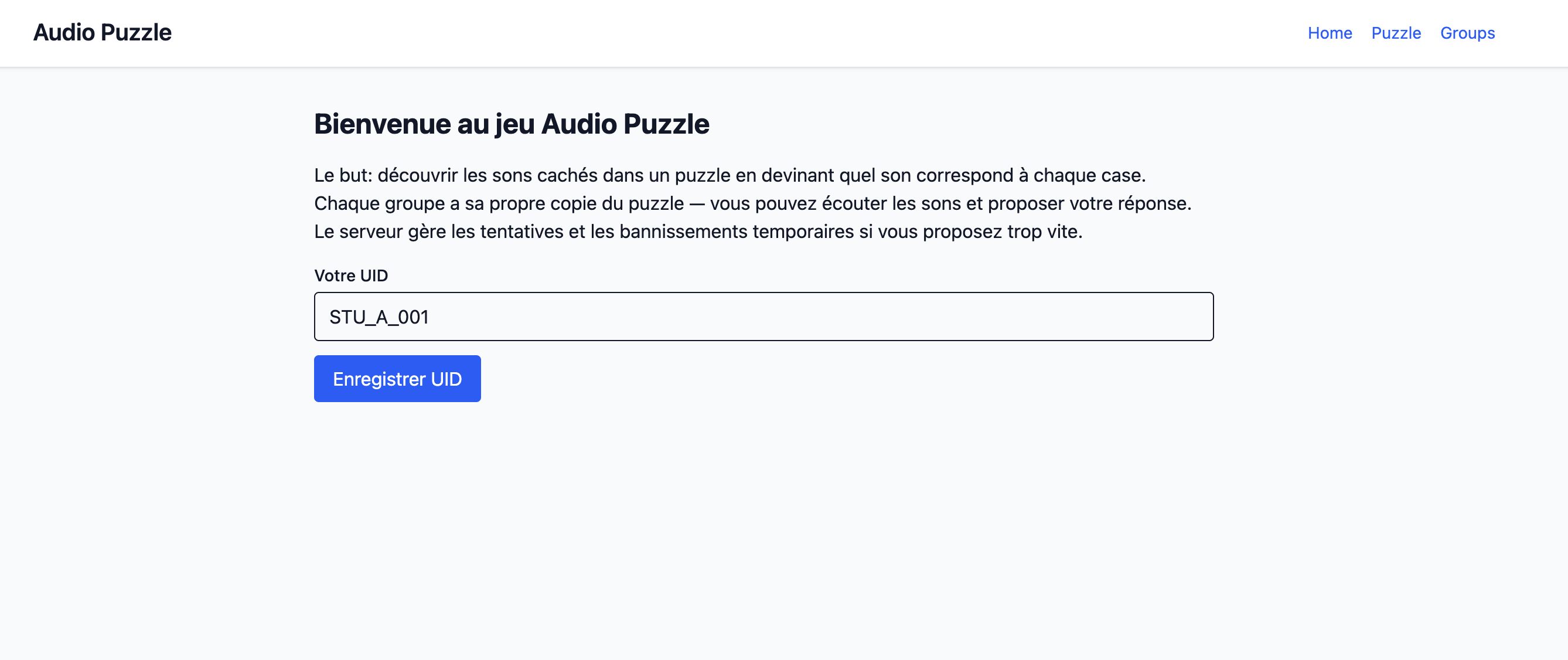
Task: Click the Audio Puzzle brand title
Action: [103, 33]
